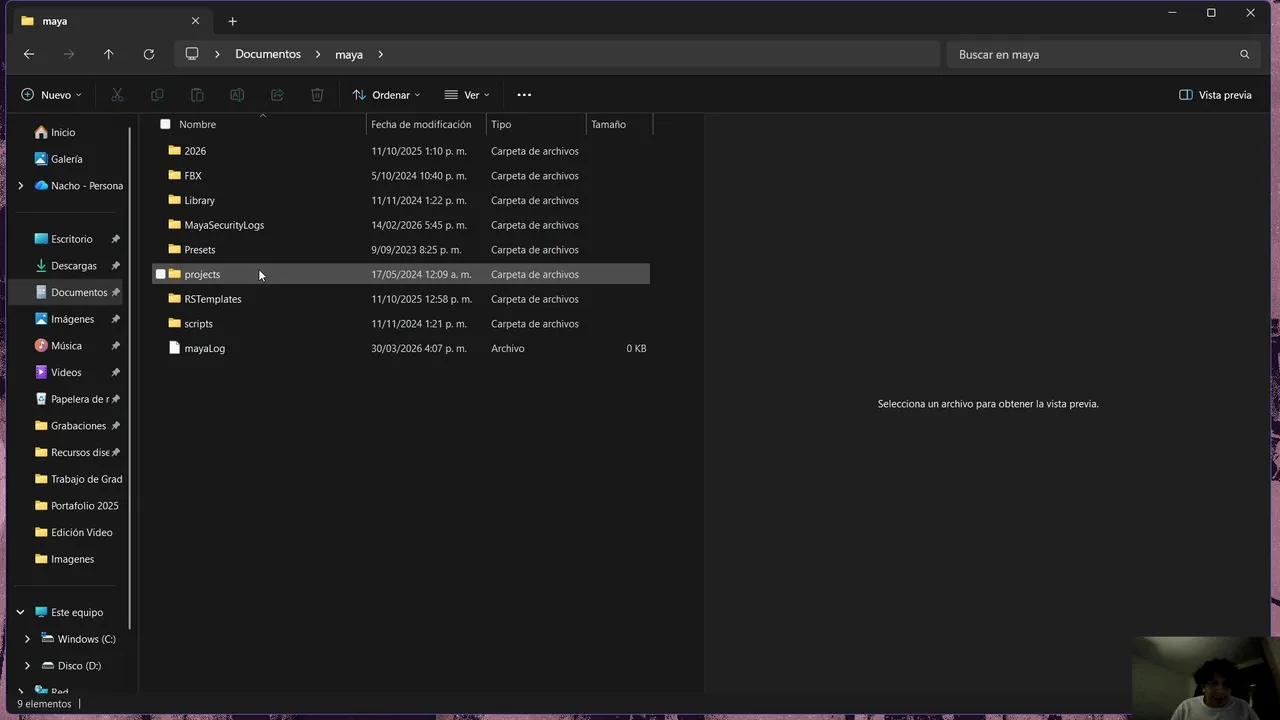The width and height of the screenshot is (1280, 720).
Task: Expand the Disco (D:) drive
Action: point(27,665)
